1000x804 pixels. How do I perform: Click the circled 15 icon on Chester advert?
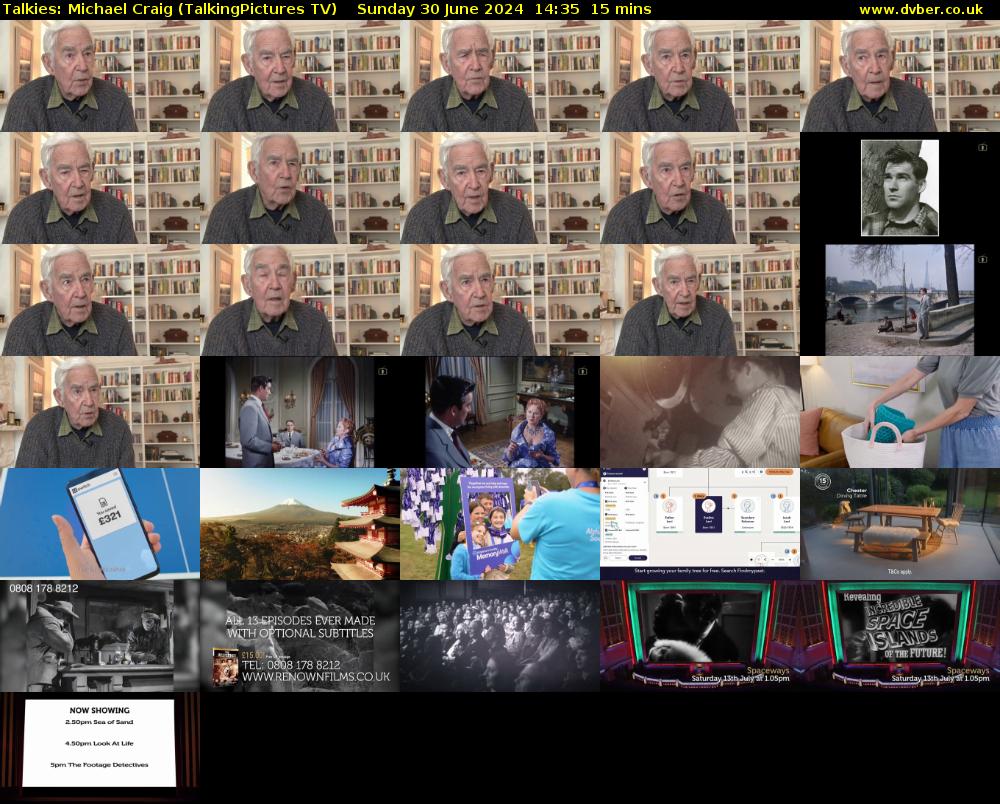(x=822, y=481)
